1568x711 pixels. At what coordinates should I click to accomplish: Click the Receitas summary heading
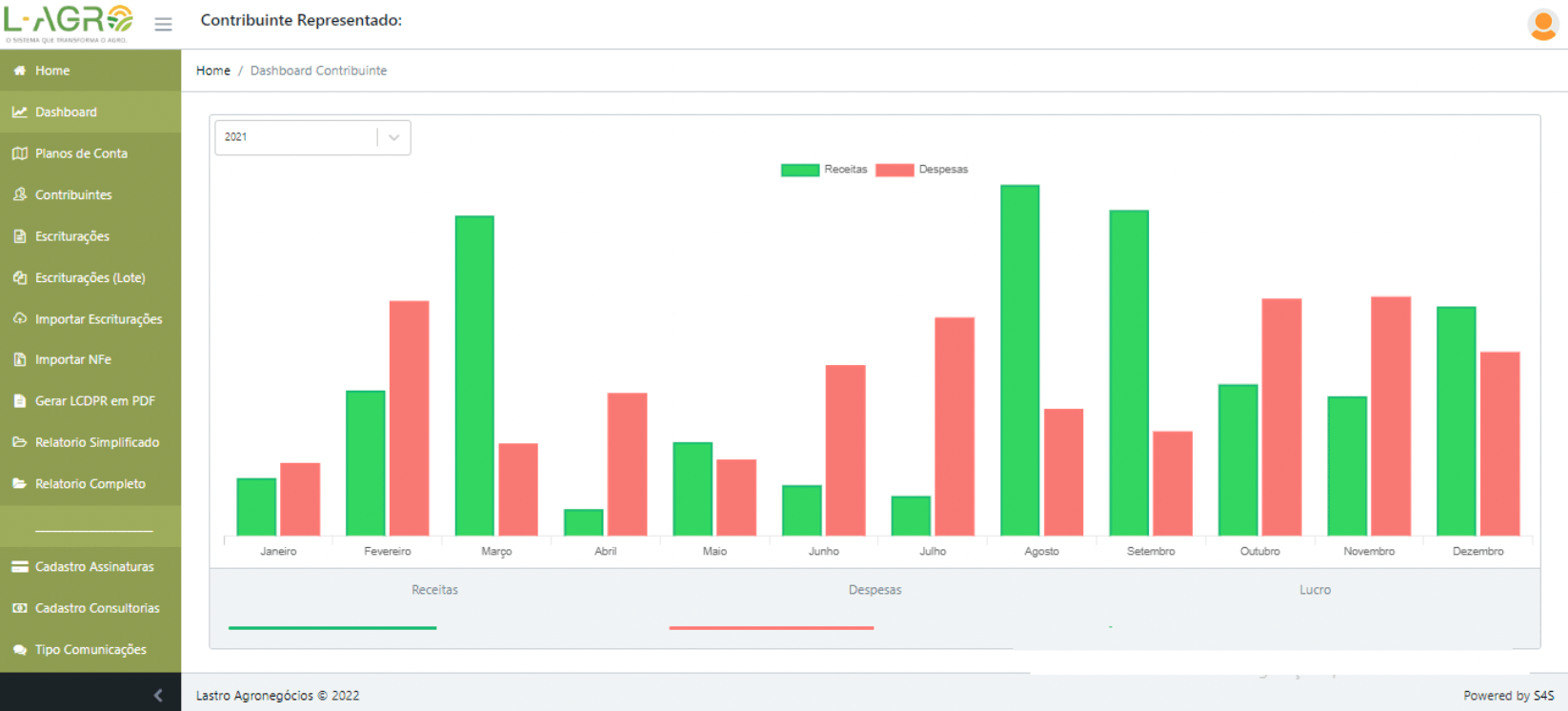434,590
